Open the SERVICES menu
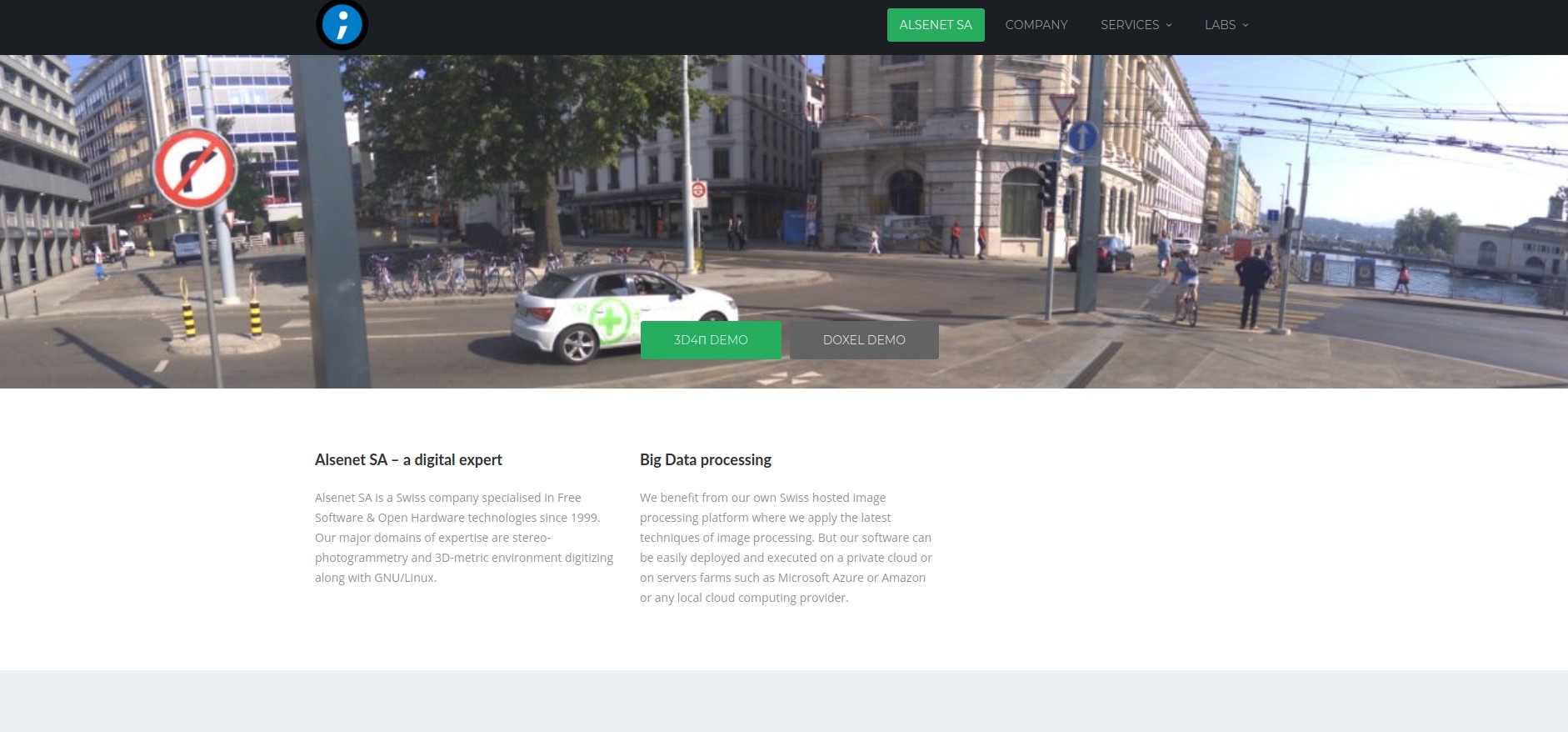Screen dimensions: 1568x732 [1129, 25]
